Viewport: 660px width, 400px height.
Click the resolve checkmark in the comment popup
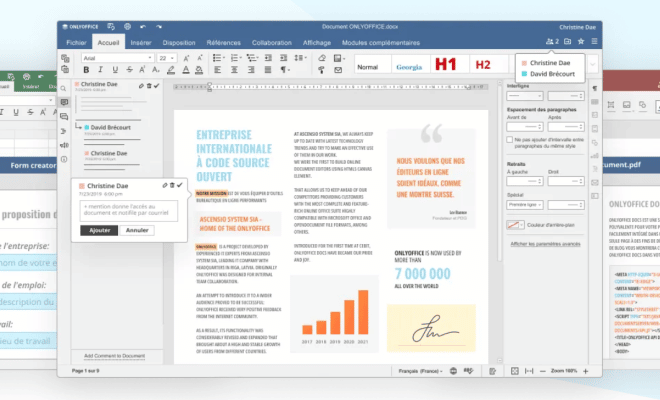pyautogui.click(x=180, y=185)
